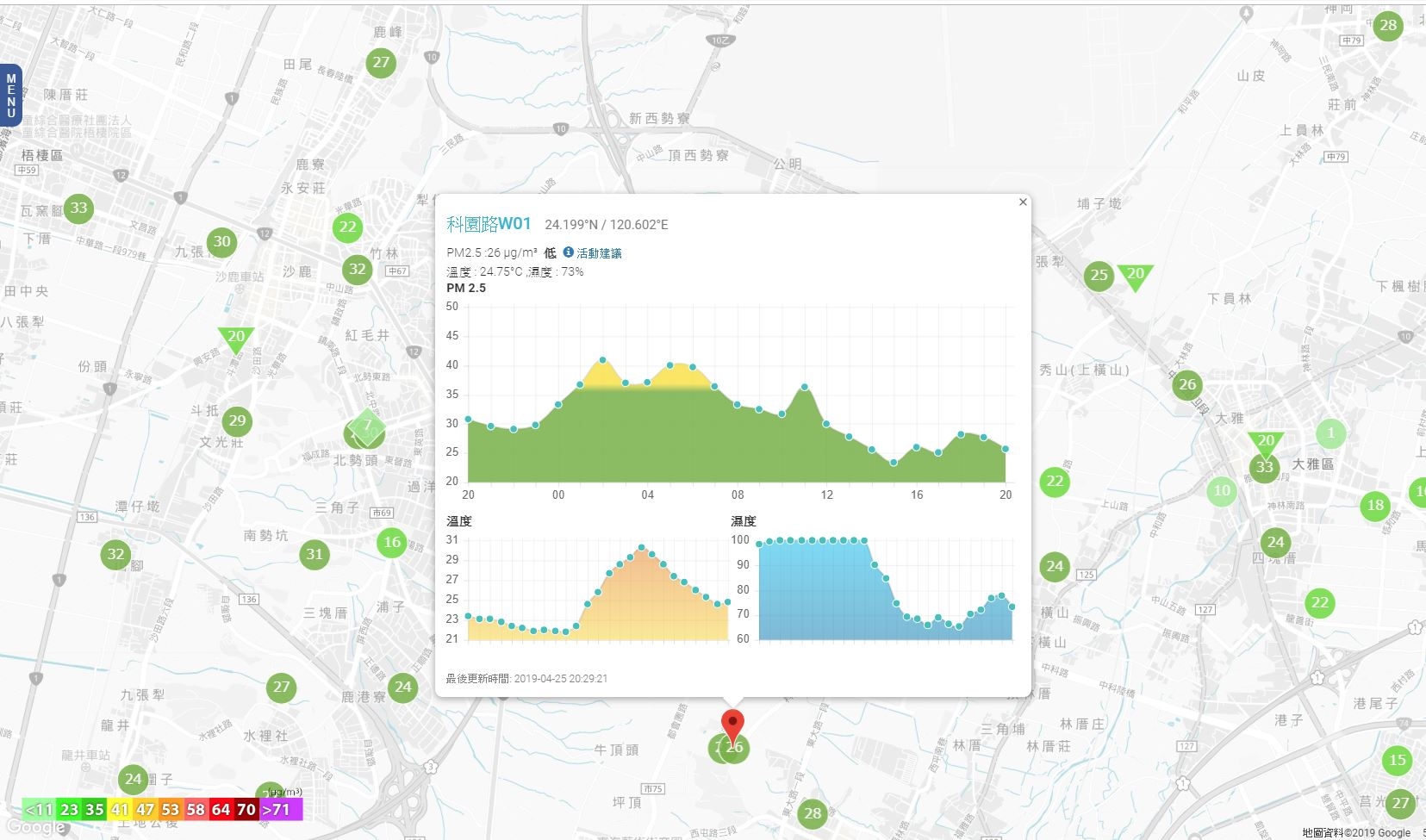Screen dimensions: 1426x840
Task: Click the highest PM 2.5 chart point
Action: click(x=602, y=360)
